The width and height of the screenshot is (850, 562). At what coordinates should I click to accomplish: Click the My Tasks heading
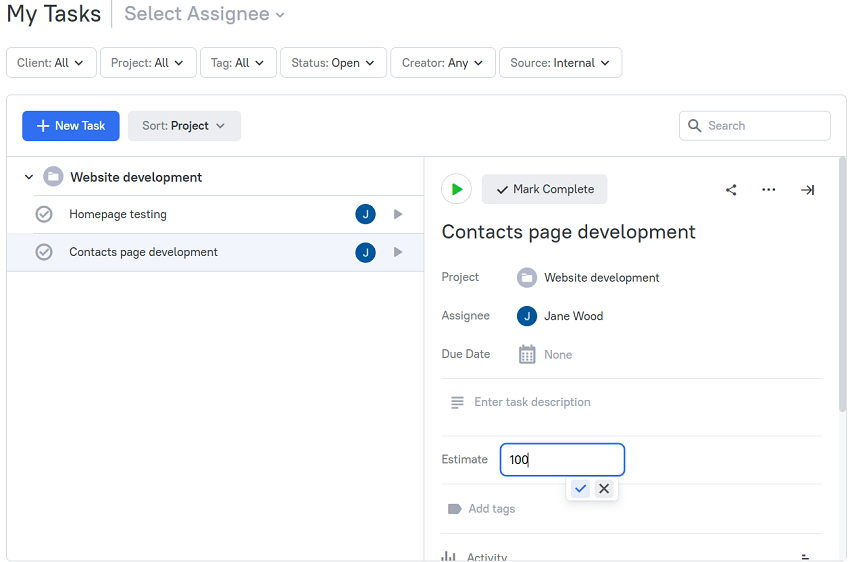tap(54, 14)
